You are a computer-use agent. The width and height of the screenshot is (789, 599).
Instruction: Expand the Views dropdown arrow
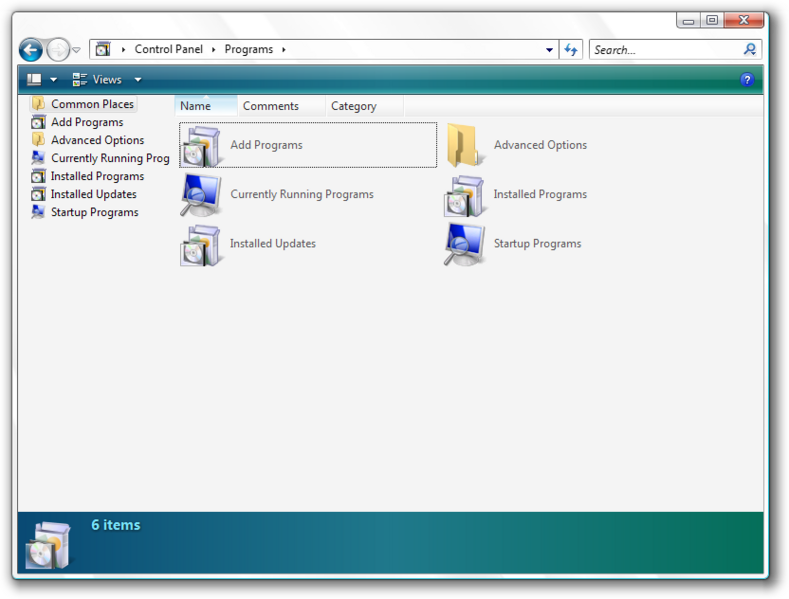click(138, 80)
